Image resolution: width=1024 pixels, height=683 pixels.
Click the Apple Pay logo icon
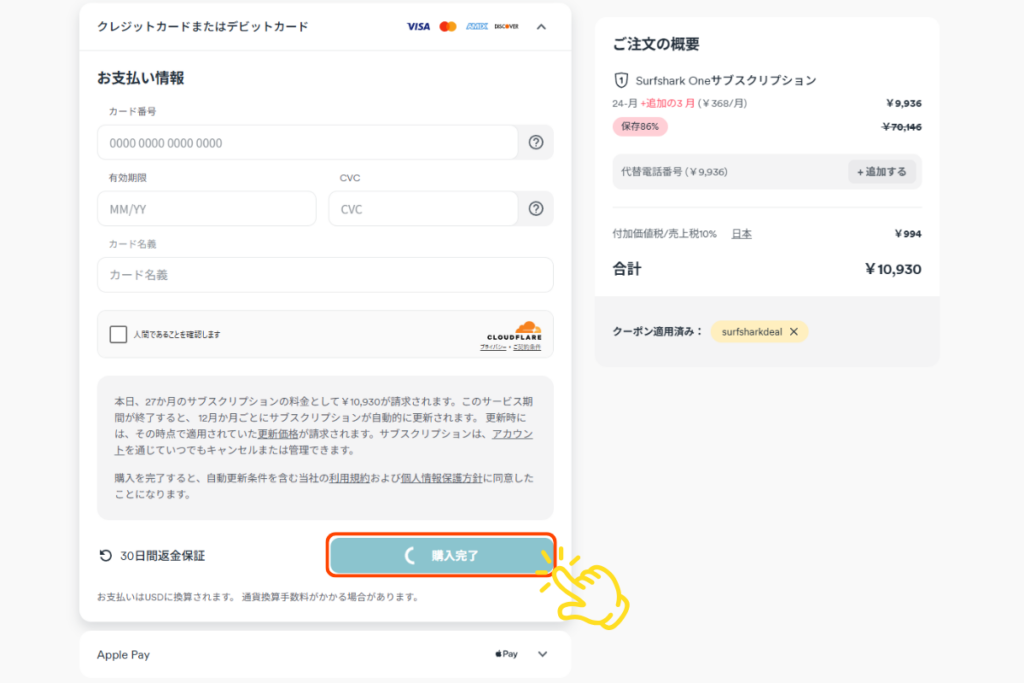point(506,654)
